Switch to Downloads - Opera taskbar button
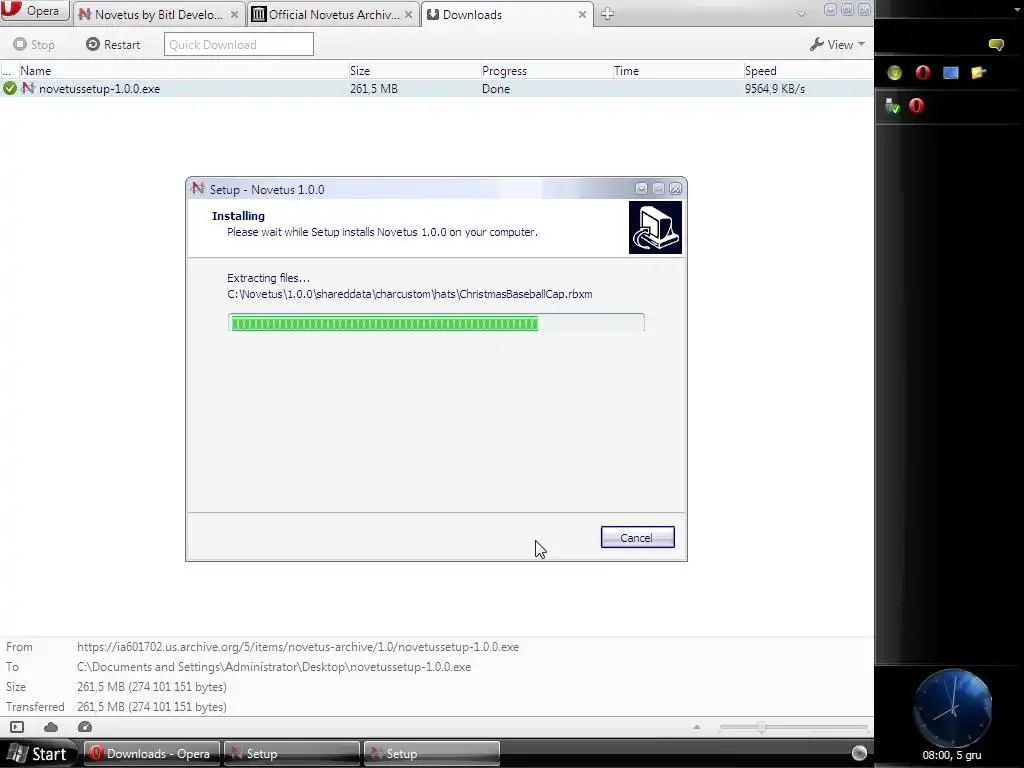This screenshot has width=1024, height=768. (152, 754)
